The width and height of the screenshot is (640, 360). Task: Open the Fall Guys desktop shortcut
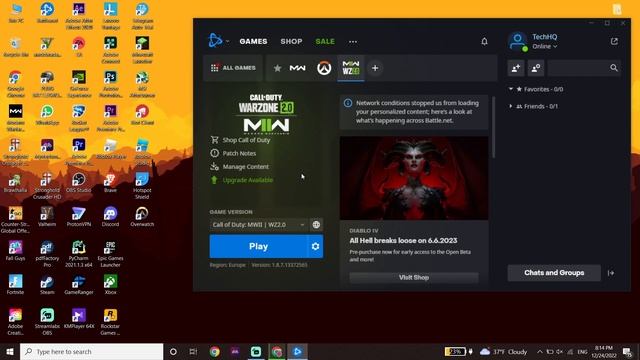point(16,251)
